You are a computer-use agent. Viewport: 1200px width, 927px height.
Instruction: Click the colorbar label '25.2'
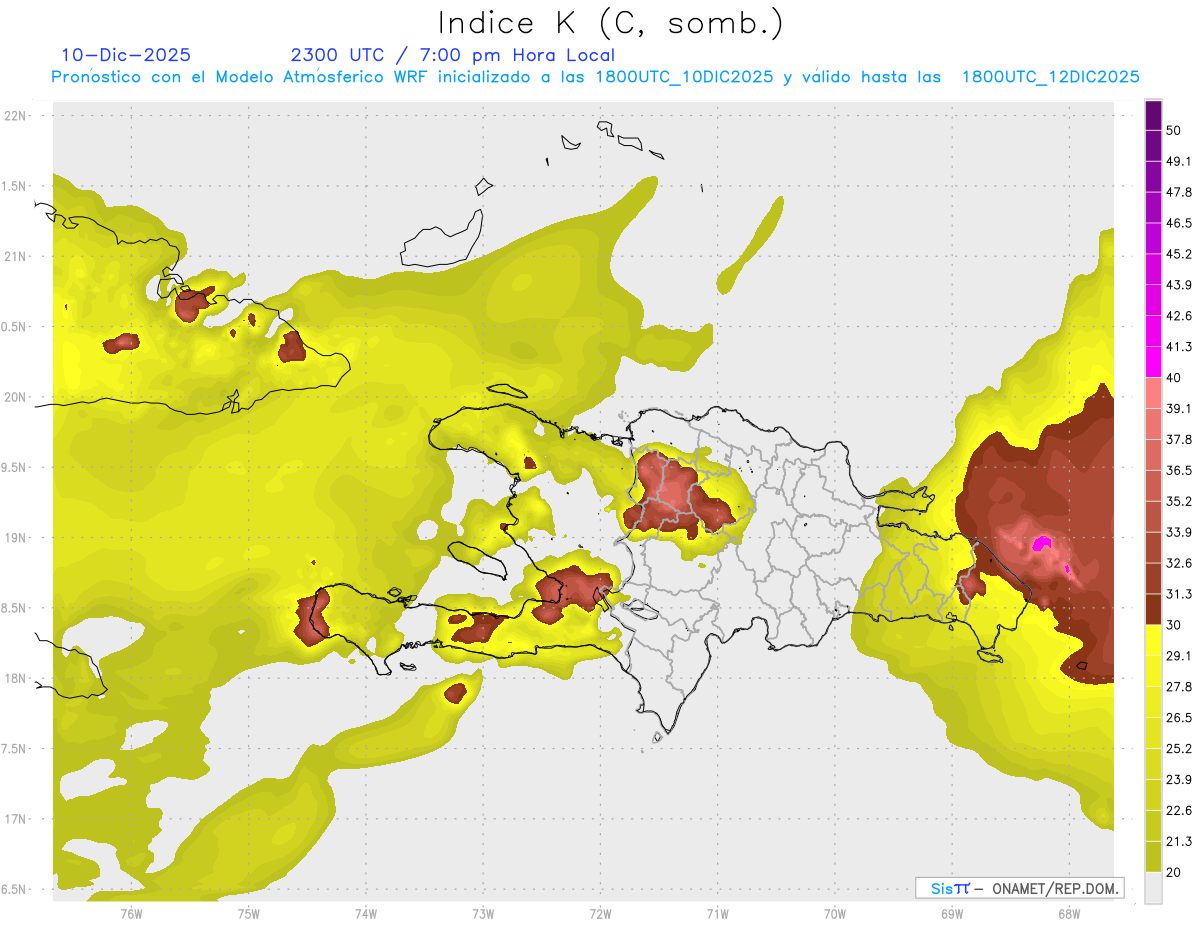[1179, 749]
